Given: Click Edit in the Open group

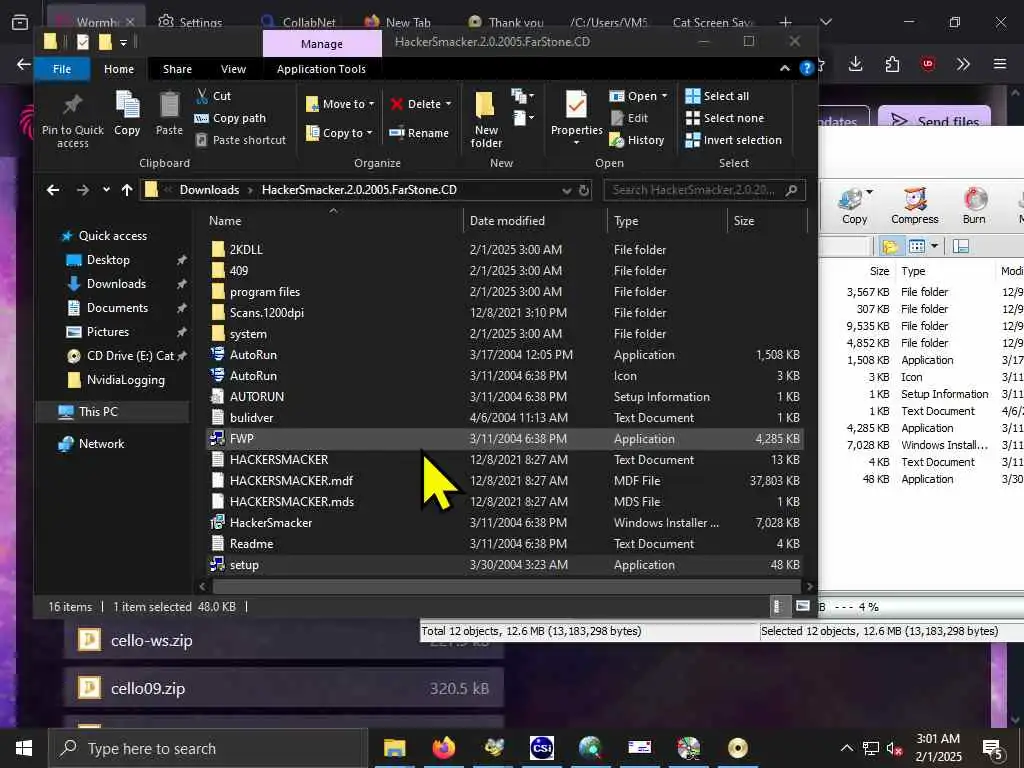Looking at the screenshot, I should point(629,118).
